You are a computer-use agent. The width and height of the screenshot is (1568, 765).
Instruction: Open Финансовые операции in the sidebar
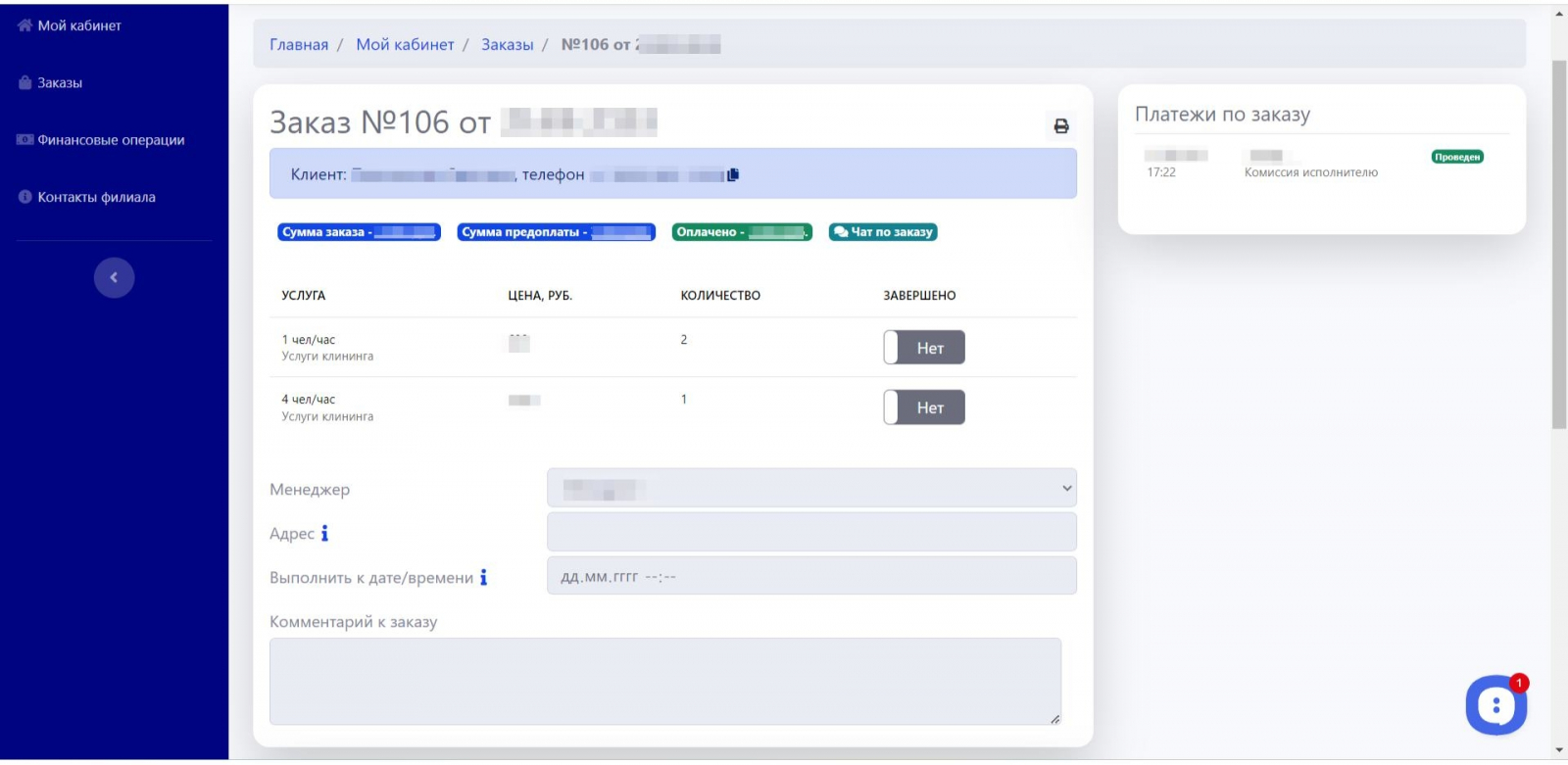click(x=101, y=140)
